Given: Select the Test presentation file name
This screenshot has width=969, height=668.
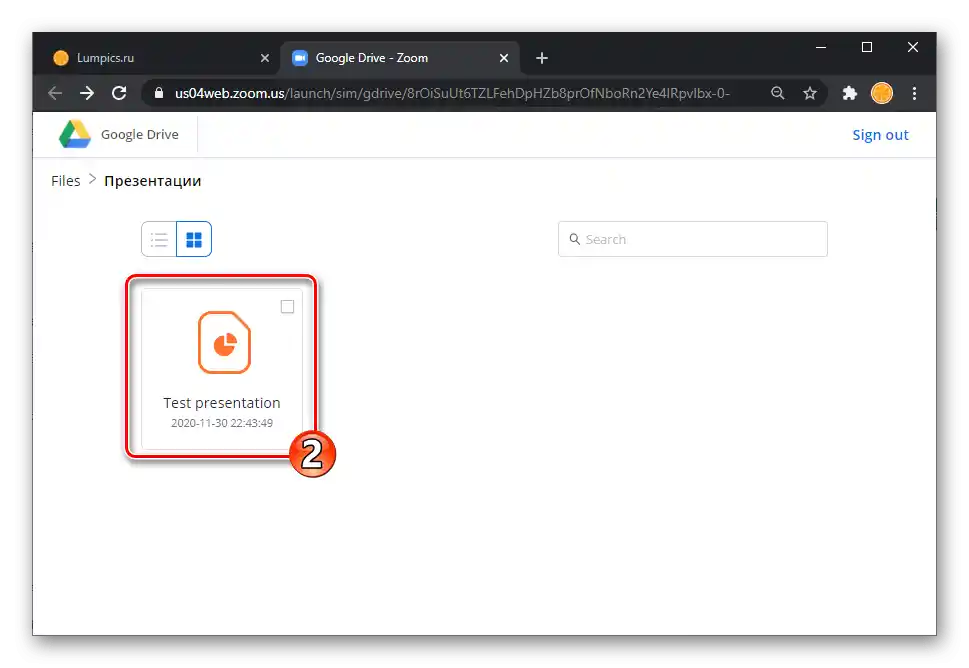Looking at the screenshot, I should pos(222,403).
